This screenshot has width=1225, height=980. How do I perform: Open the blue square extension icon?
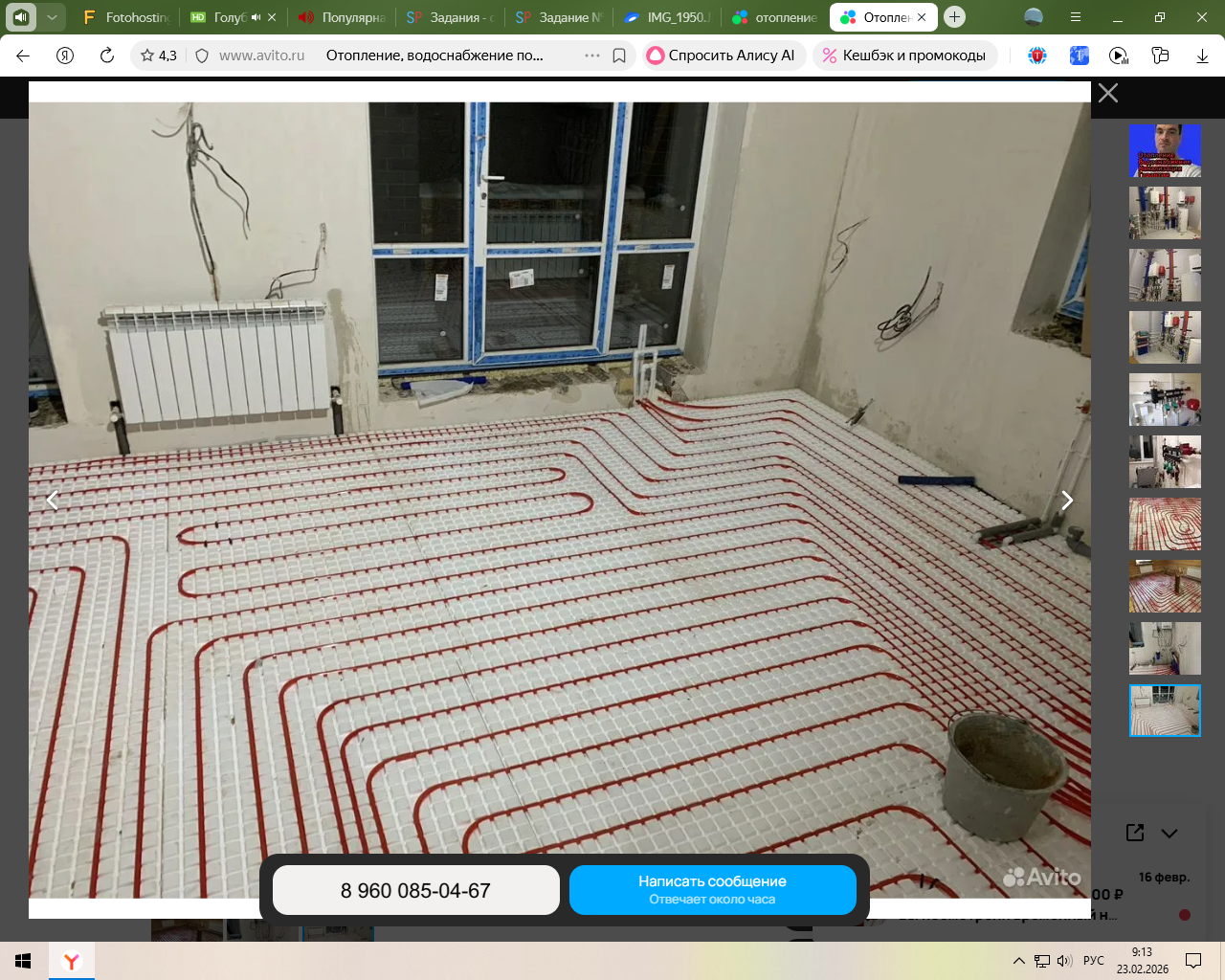[x=1079, y=56]
